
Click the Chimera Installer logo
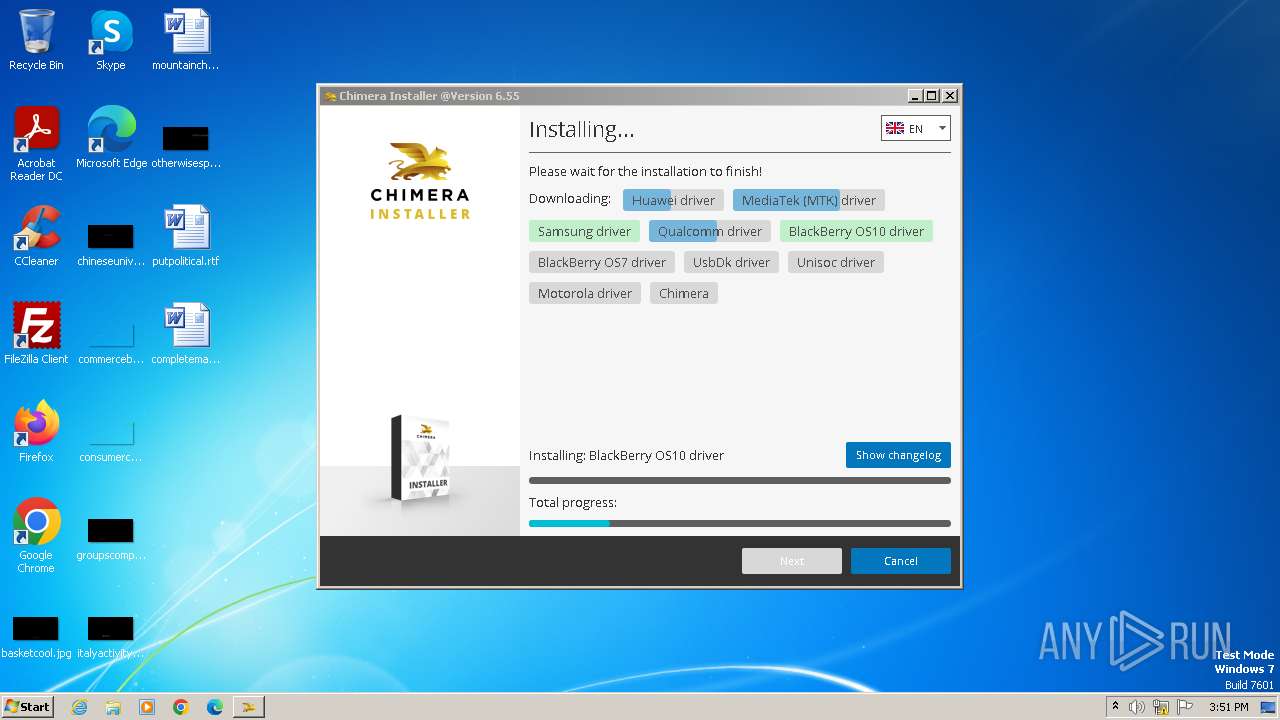tap(420, 181)
